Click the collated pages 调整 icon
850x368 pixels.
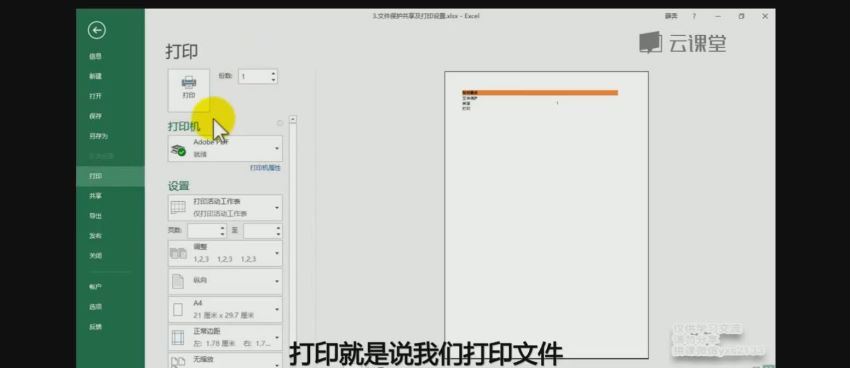[x=178, y=253]
